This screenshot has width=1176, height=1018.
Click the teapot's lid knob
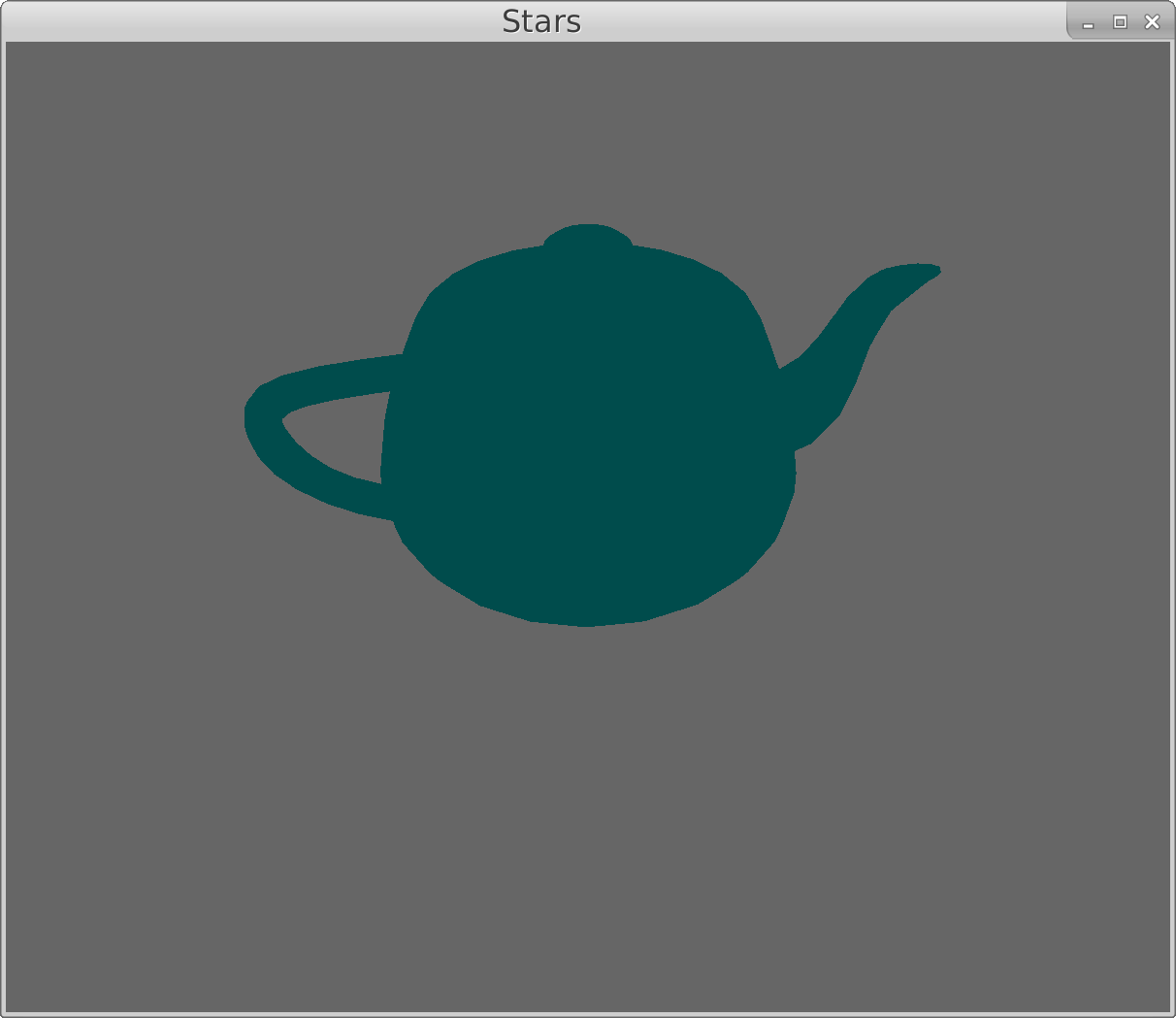pos(587,236)
